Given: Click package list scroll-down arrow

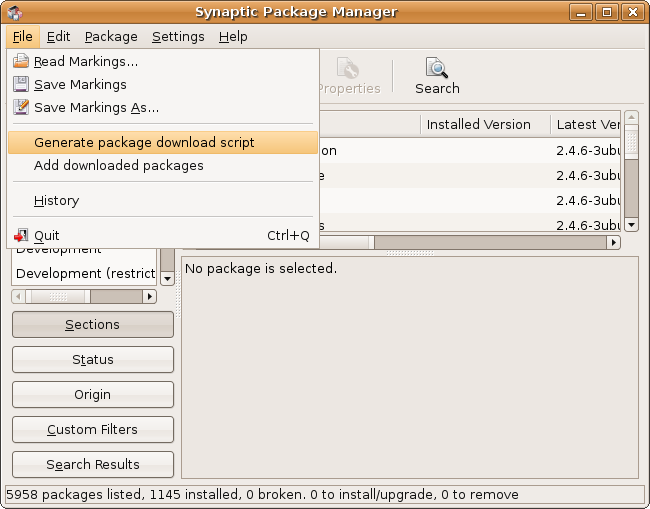Looking at the screenshot, I should 631,225.
